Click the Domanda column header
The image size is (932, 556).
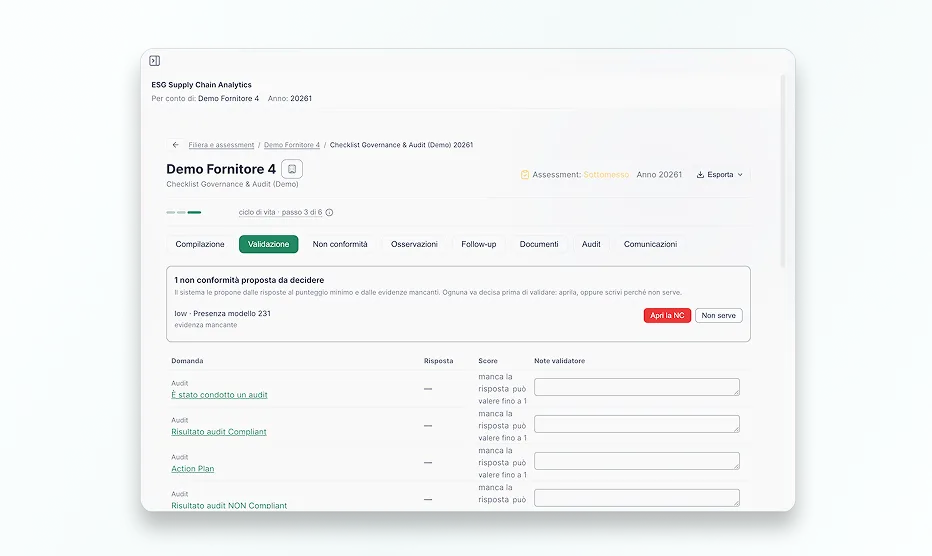187,361
